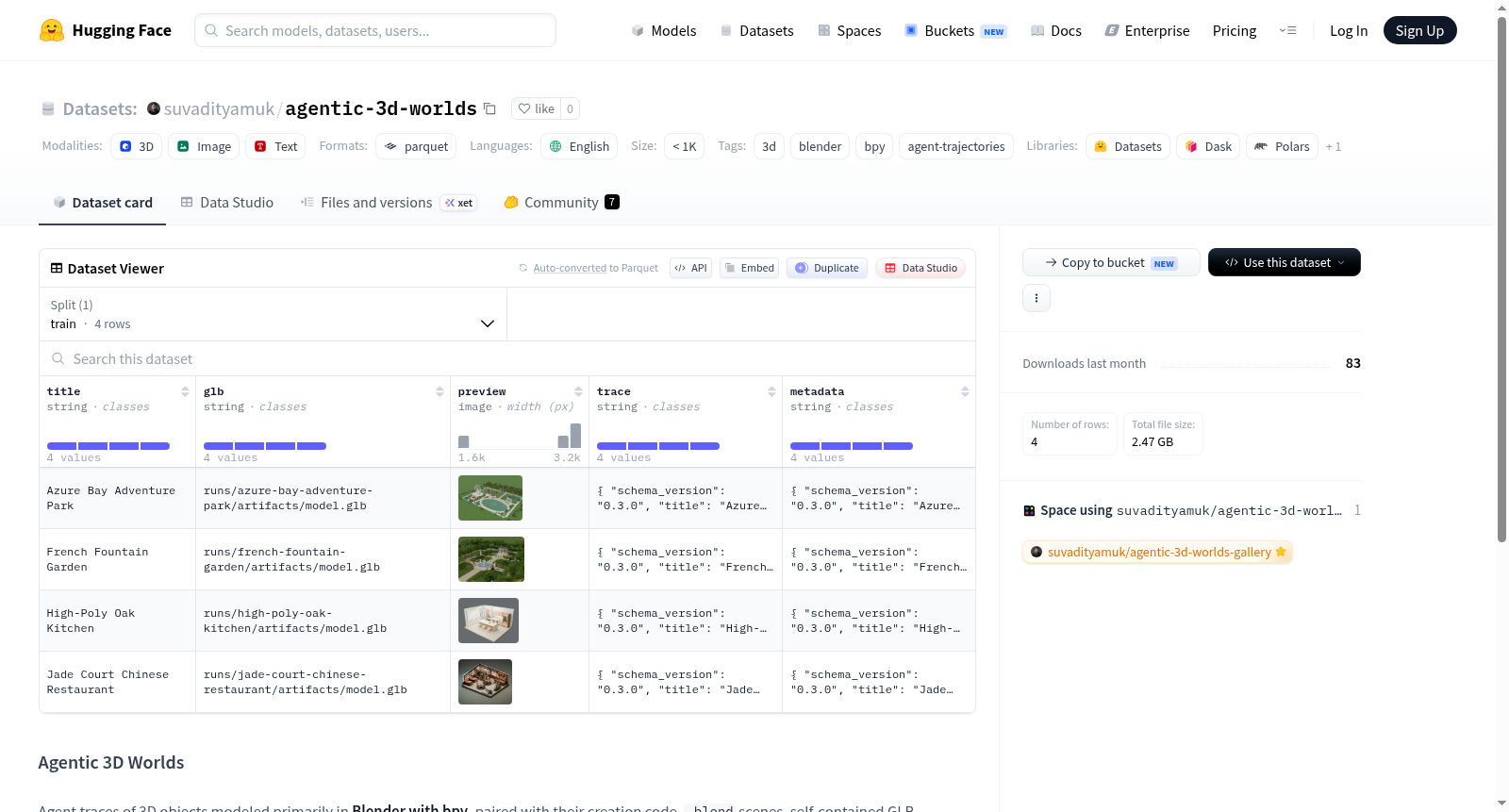Open the more options three-dot button
Image resolution: width=1509 pixels, height=812 pixels.
[x=1036, y=298]
